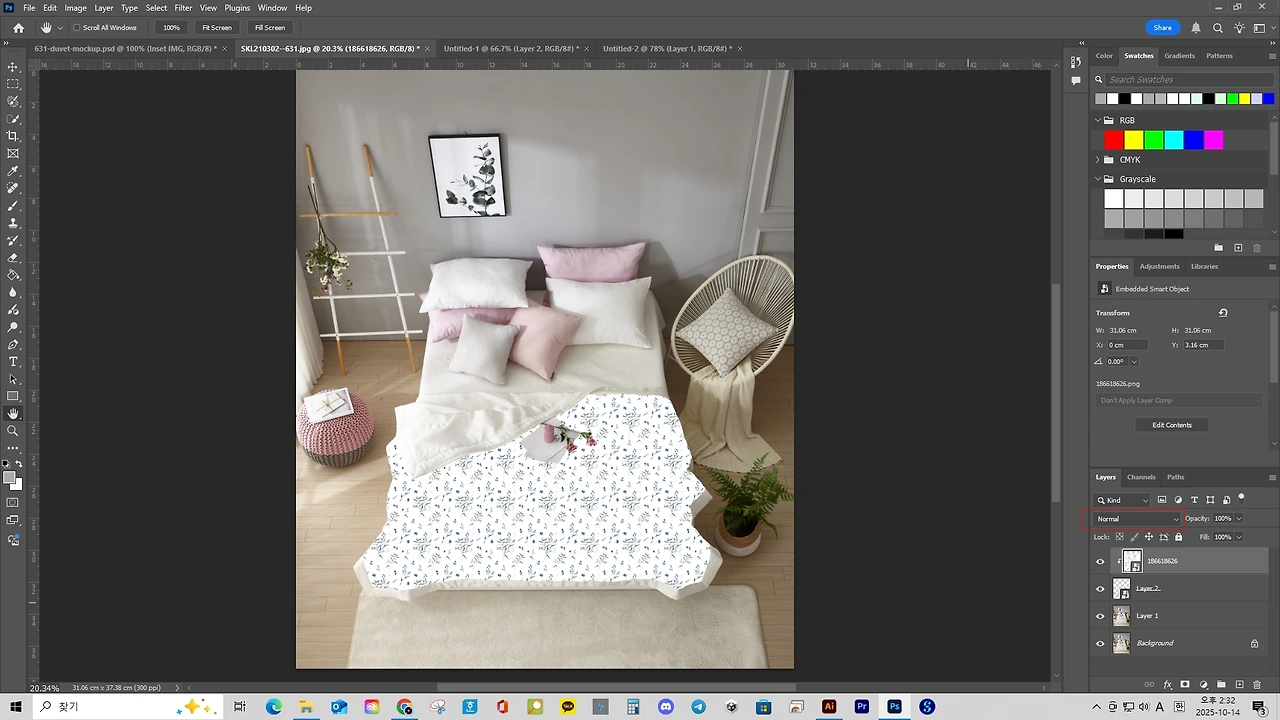
Task: Switch to the Channels tab
Action: [1141, 477]
